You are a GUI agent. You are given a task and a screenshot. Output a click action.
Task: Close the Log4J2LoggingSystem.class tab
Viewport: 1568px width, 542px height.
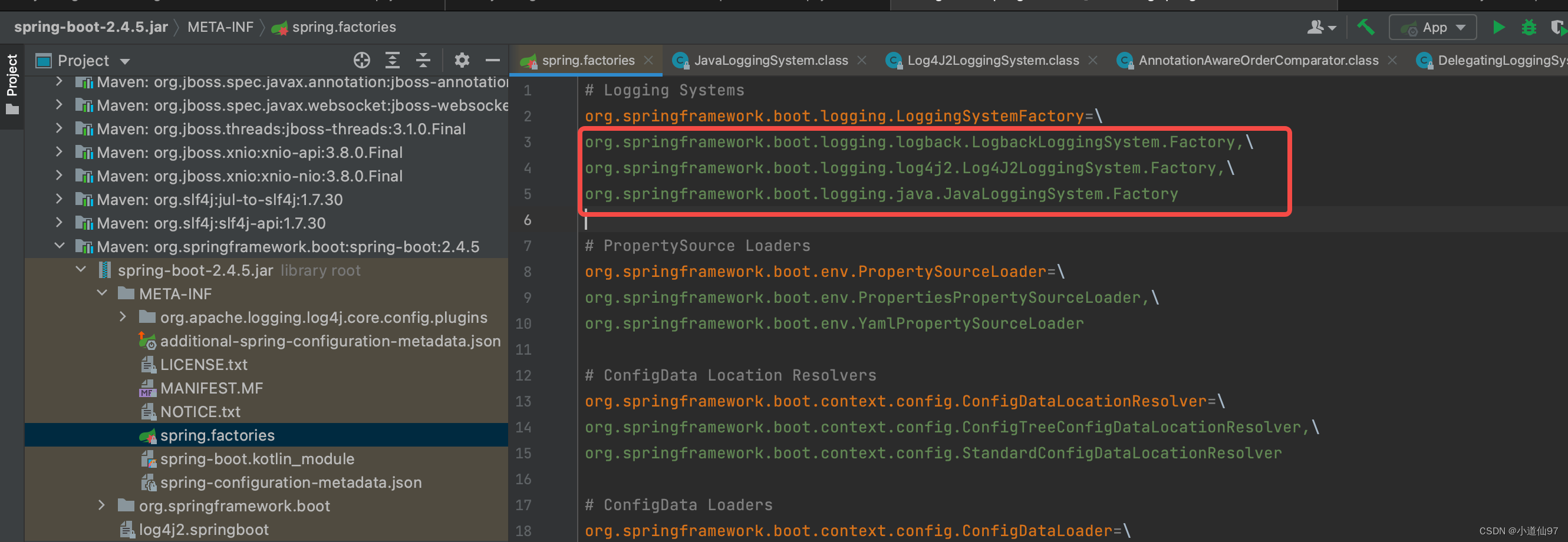pos(1093,60)
